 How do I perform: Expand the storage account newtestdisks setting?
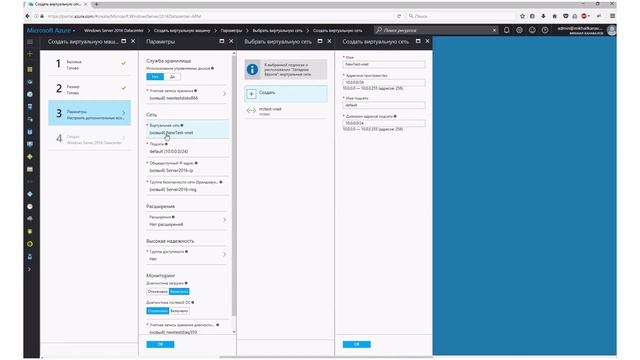tap(187, 94)
